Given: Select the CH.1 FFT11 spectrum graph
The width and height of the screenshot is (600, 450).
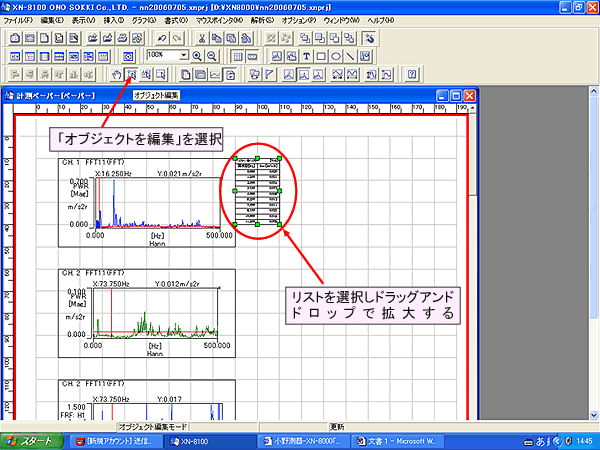Looking at the screenshot, I should [147, 203].
